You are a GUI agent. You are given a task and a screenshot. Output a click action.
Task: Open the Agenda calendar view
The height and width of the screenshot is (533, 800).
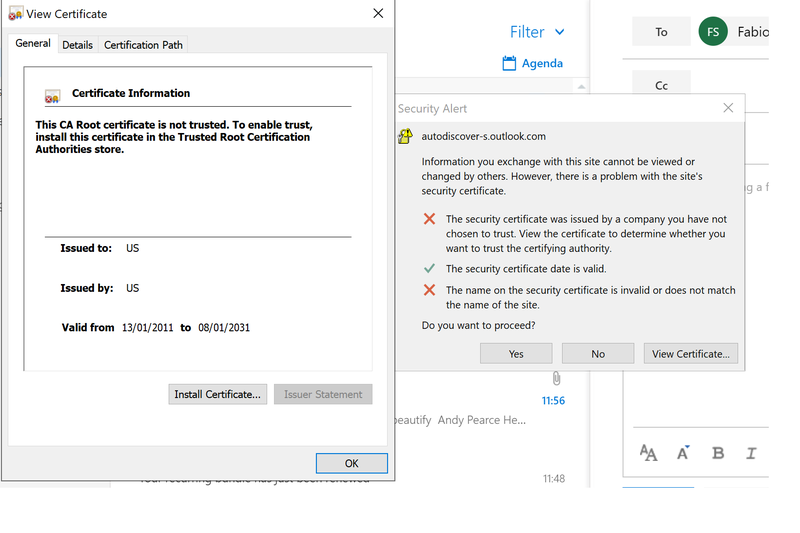pyautogui.click(x=533, y=63)
